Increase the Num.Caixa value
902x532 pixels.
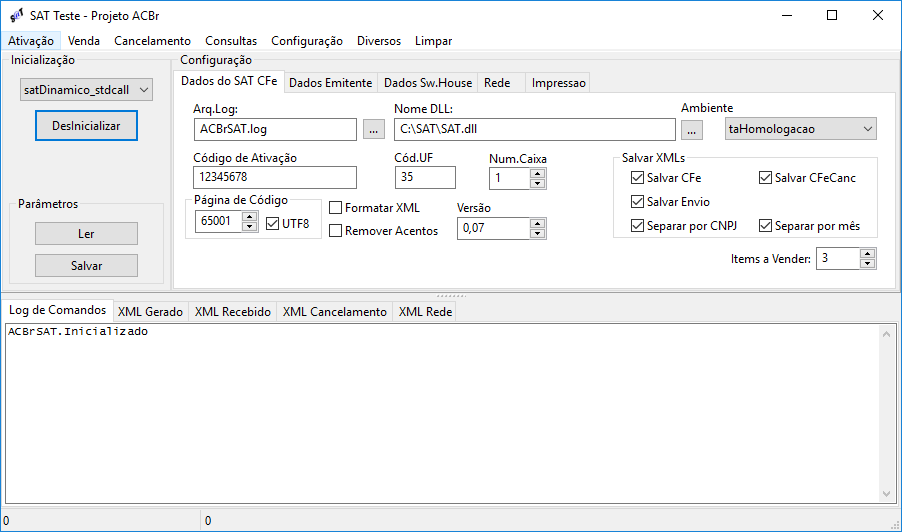point(537,174)
